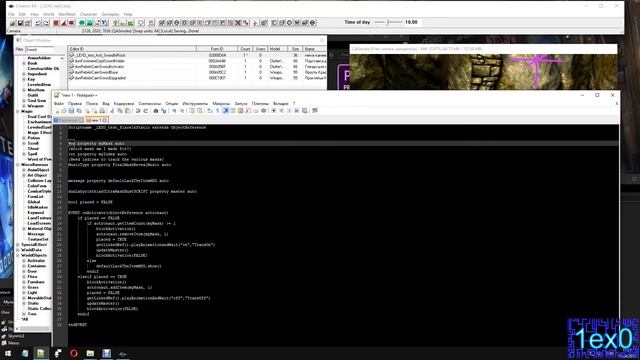The image size is (640, 360).
Task: Select row dunFrostmereCryptSwordHolder
Action: click(x=198, y=61)
